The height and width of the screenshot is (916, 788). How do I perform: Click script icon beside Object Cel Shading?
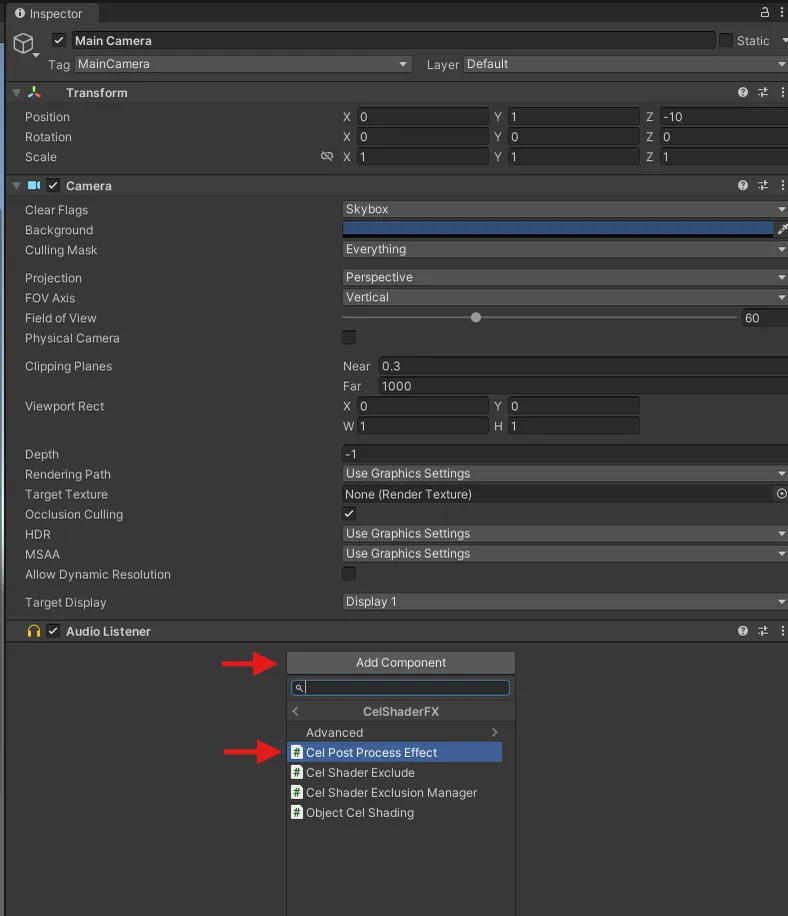[297, 812]
